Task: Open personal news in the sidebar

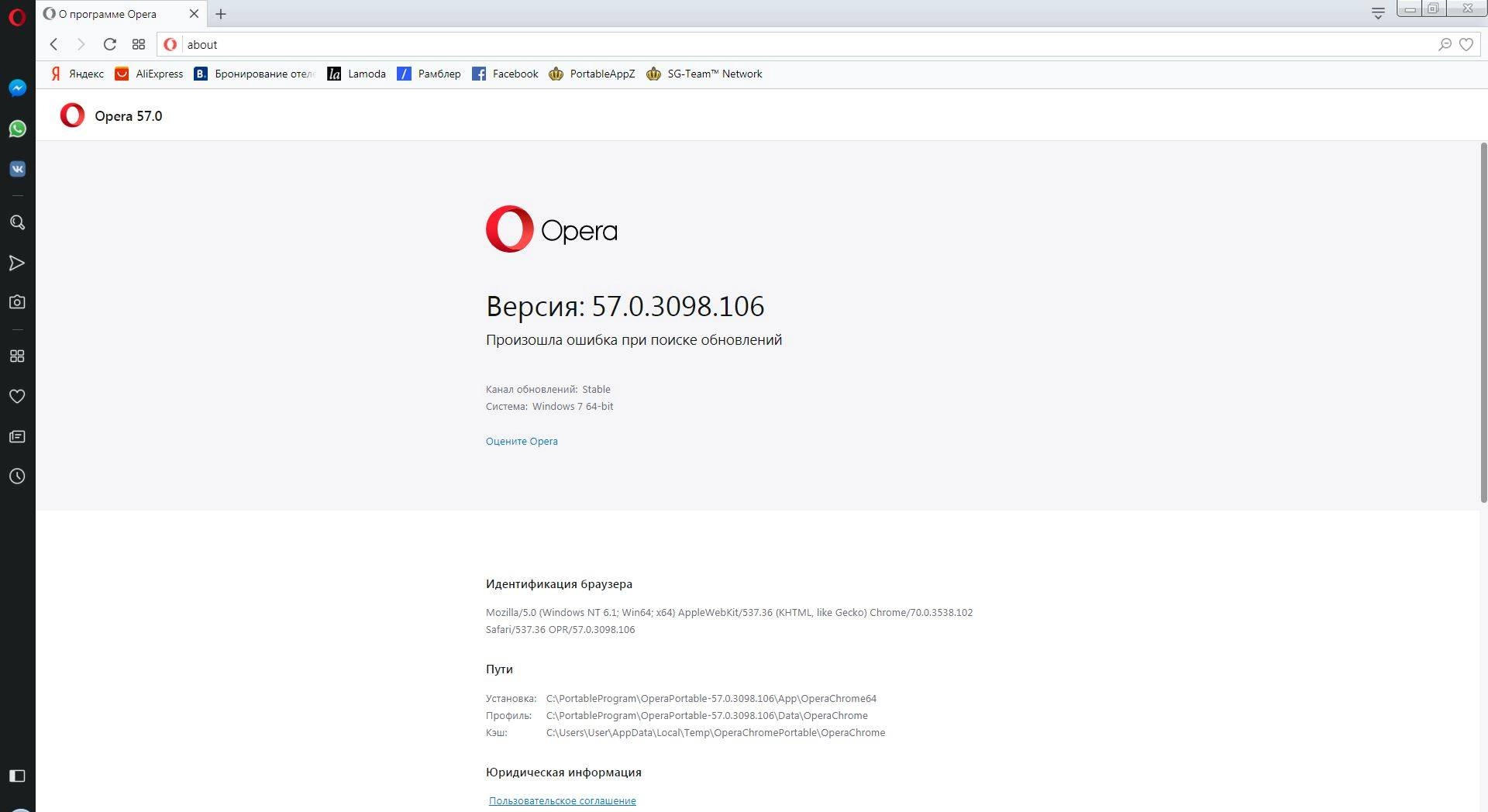Action: click(17, 437)
